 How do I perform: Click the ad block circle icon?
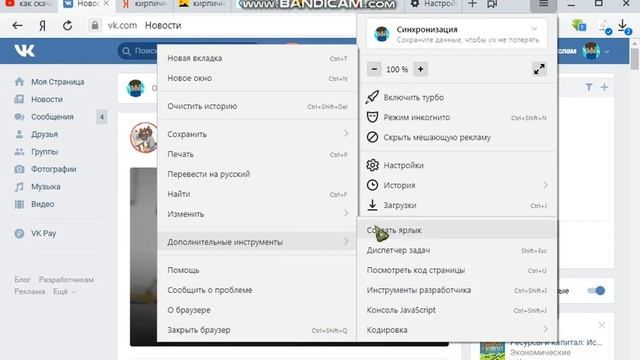[x=372, y=137]
